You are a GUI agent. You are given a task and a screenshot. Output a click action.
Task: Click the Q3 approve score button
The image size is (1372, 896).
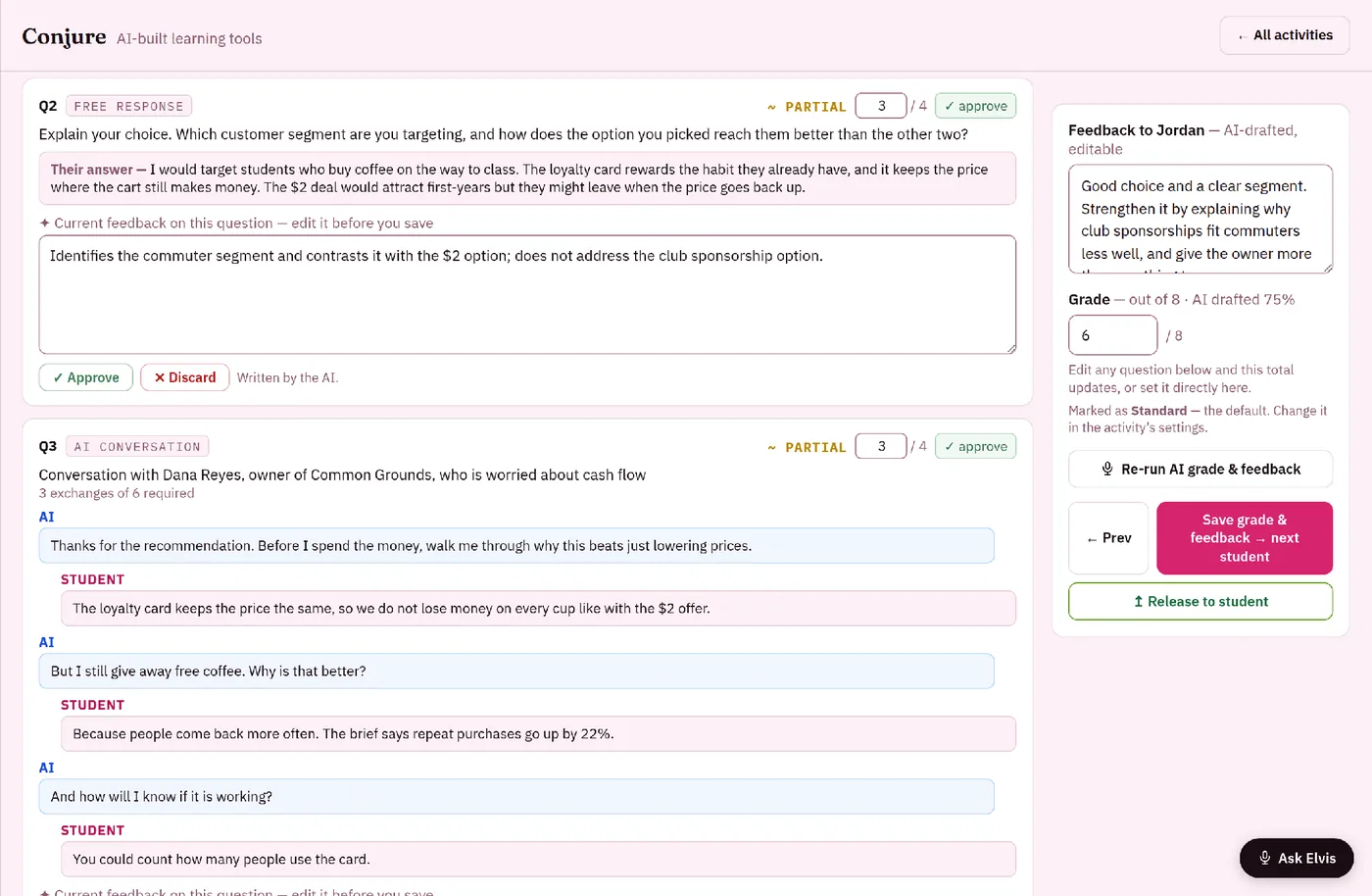point(975,446)
